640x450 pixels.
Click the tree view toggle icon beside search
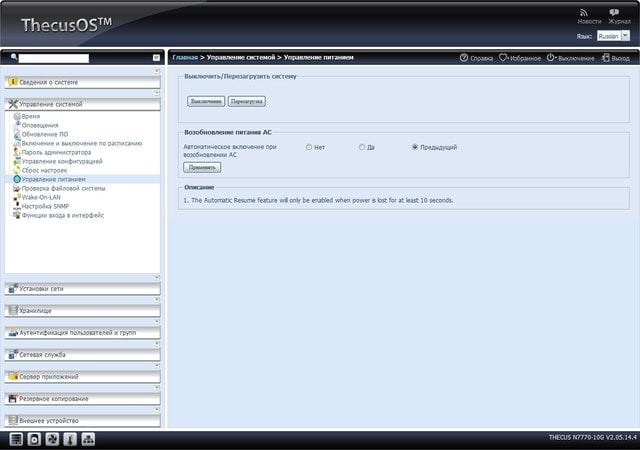pos(156,58)
